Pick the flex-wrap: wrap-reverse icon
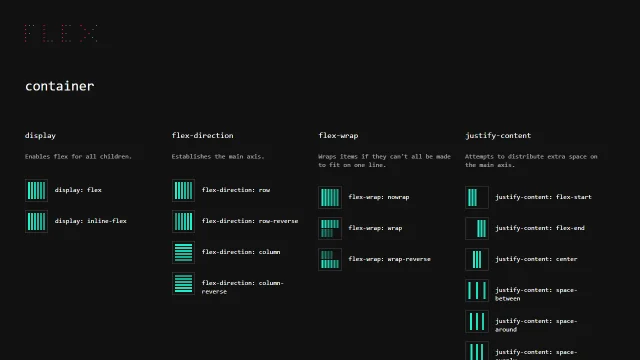Image resolution: width=640 pixels, height=360 pixels. point(330,260)
